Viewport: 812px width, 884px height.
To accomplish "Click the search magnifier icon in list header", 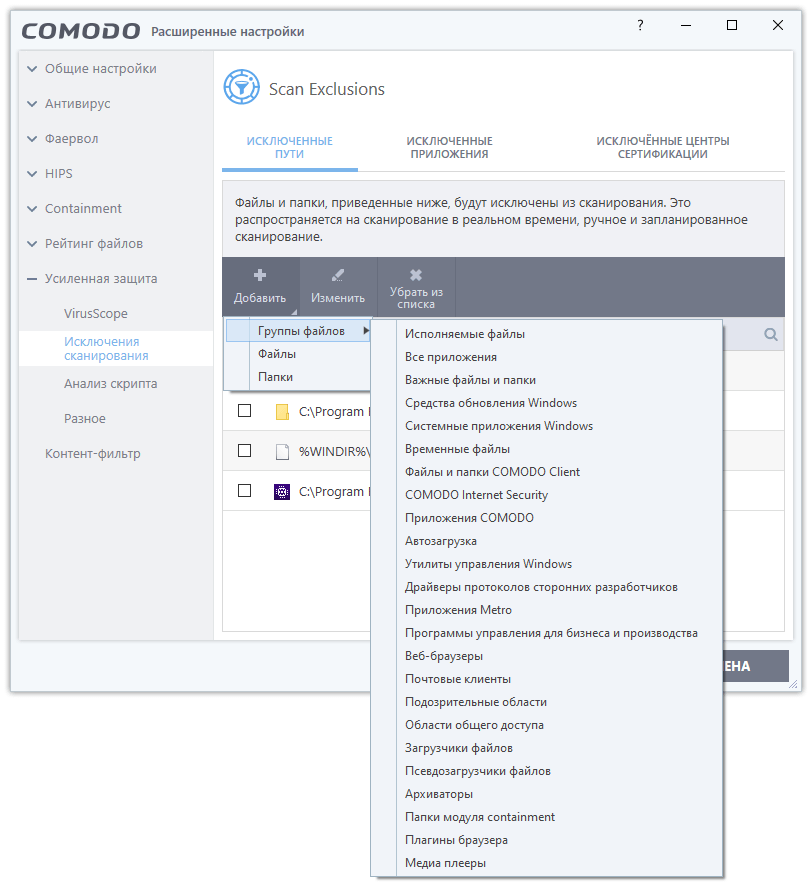I will [x=771, y=335].
